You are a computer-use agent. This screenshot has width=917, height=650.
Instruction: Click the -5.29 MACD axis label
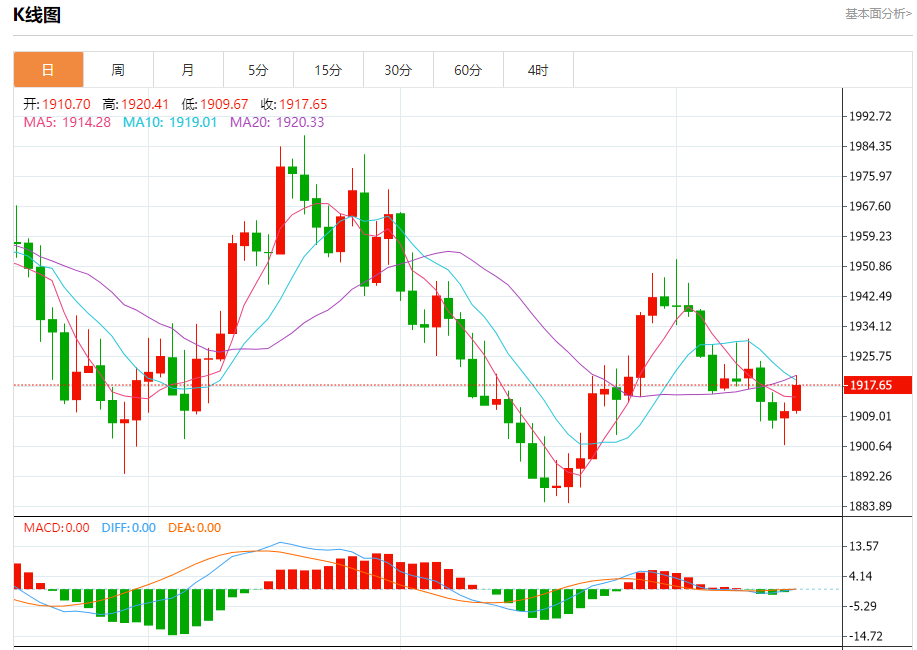pyautogui.click(x=863, y=606)
